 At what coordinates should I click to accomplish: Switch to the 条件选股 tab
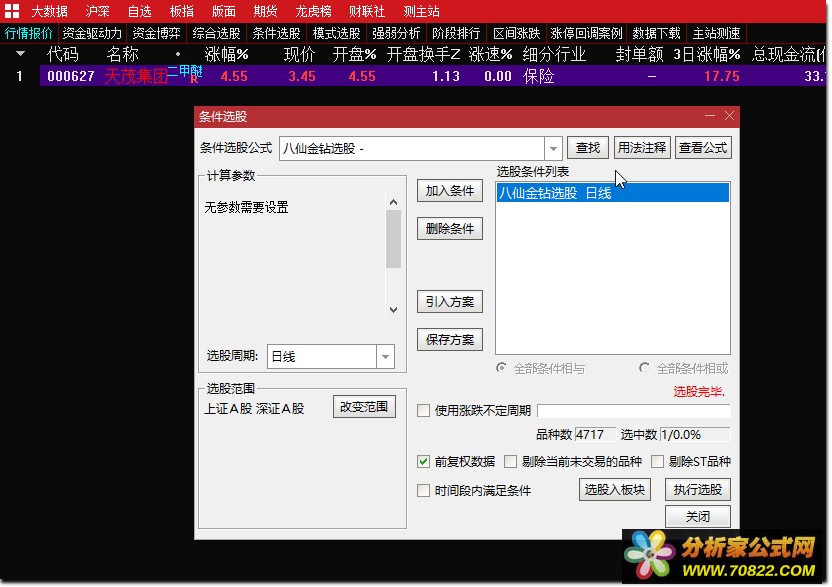(x=276, y=33)
